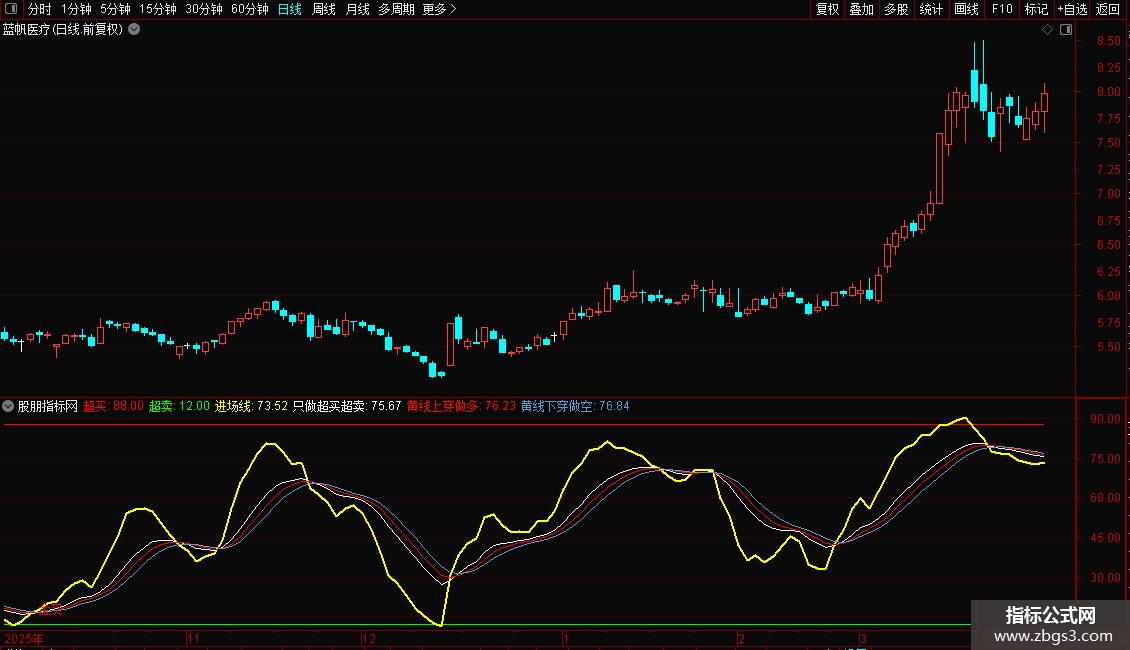
Task: Click the 2025年 date axis label
Action: pyautogui.click(x=24, y=638)
